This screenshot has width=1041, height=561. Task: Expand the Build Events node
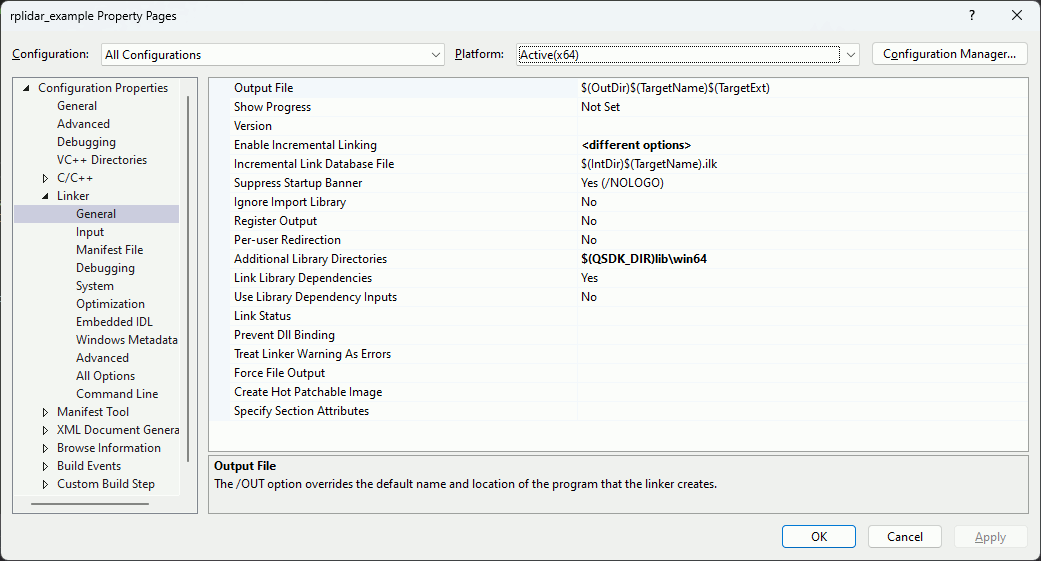point(45,466)
